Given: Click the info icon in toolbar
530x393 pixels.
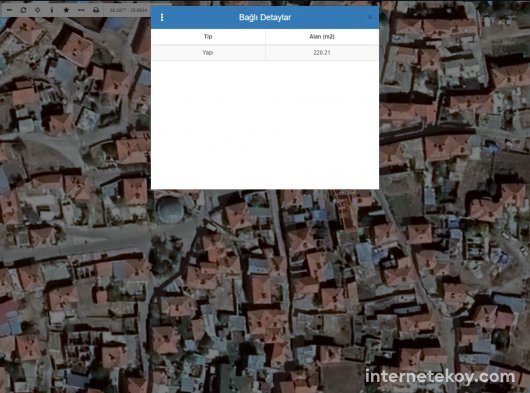Looking at the screenshot, I should [x=52, y=10].
